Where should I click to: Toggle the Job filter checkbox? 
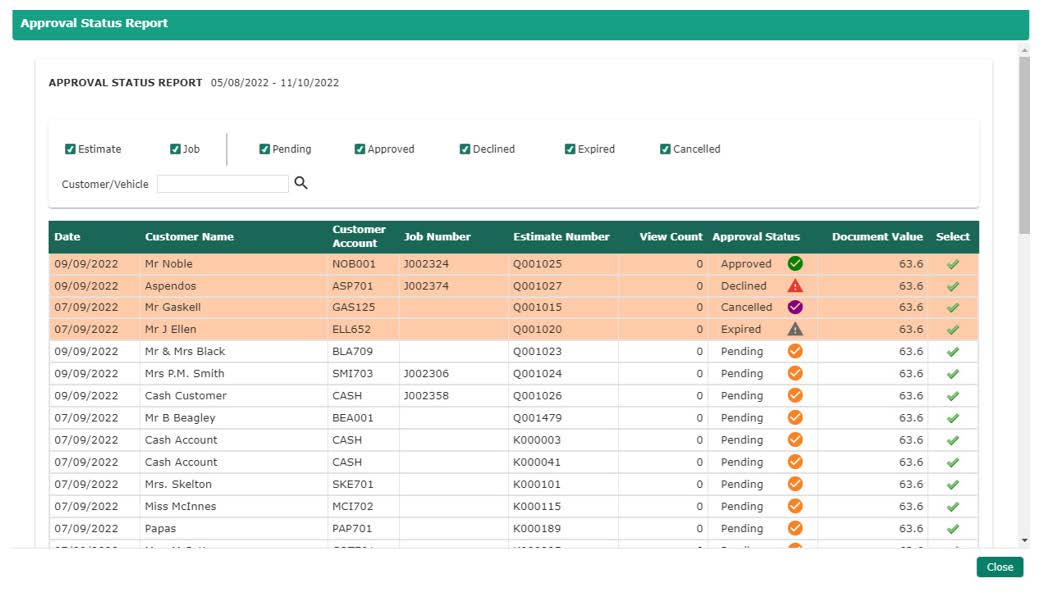tap(175, 149)
